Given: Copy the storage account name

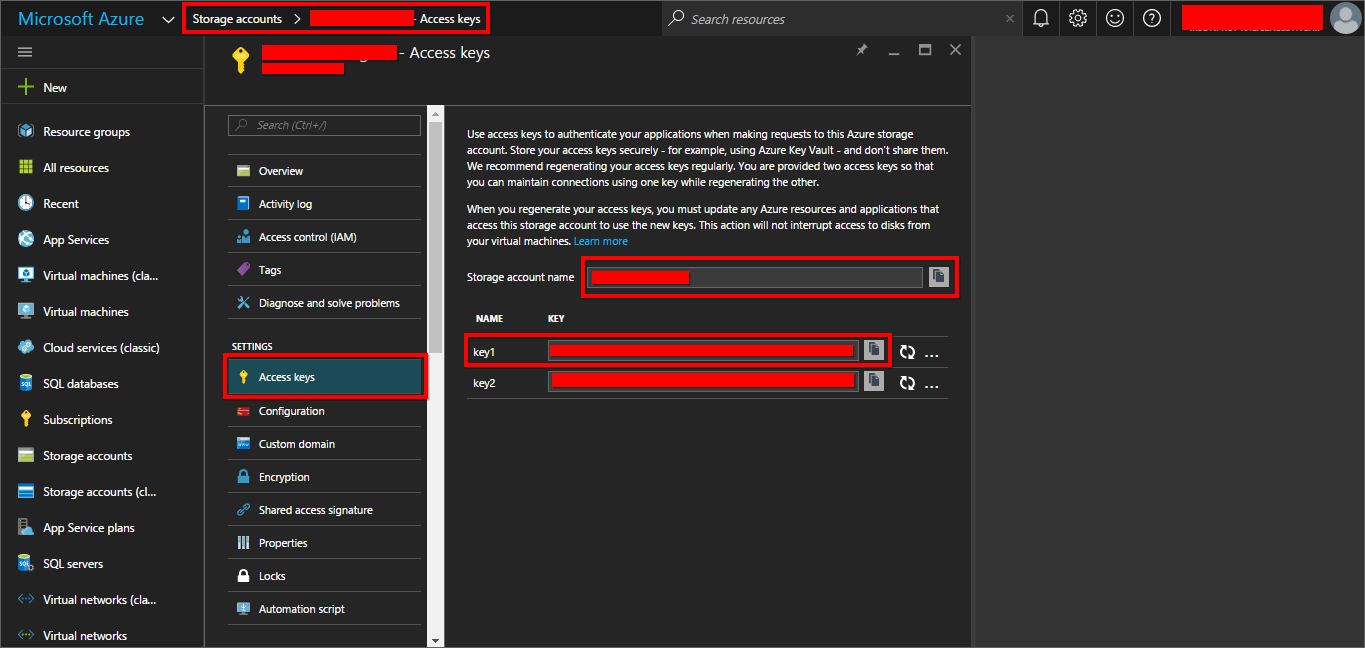Looking at the screenshot, I should coord(938,277).
